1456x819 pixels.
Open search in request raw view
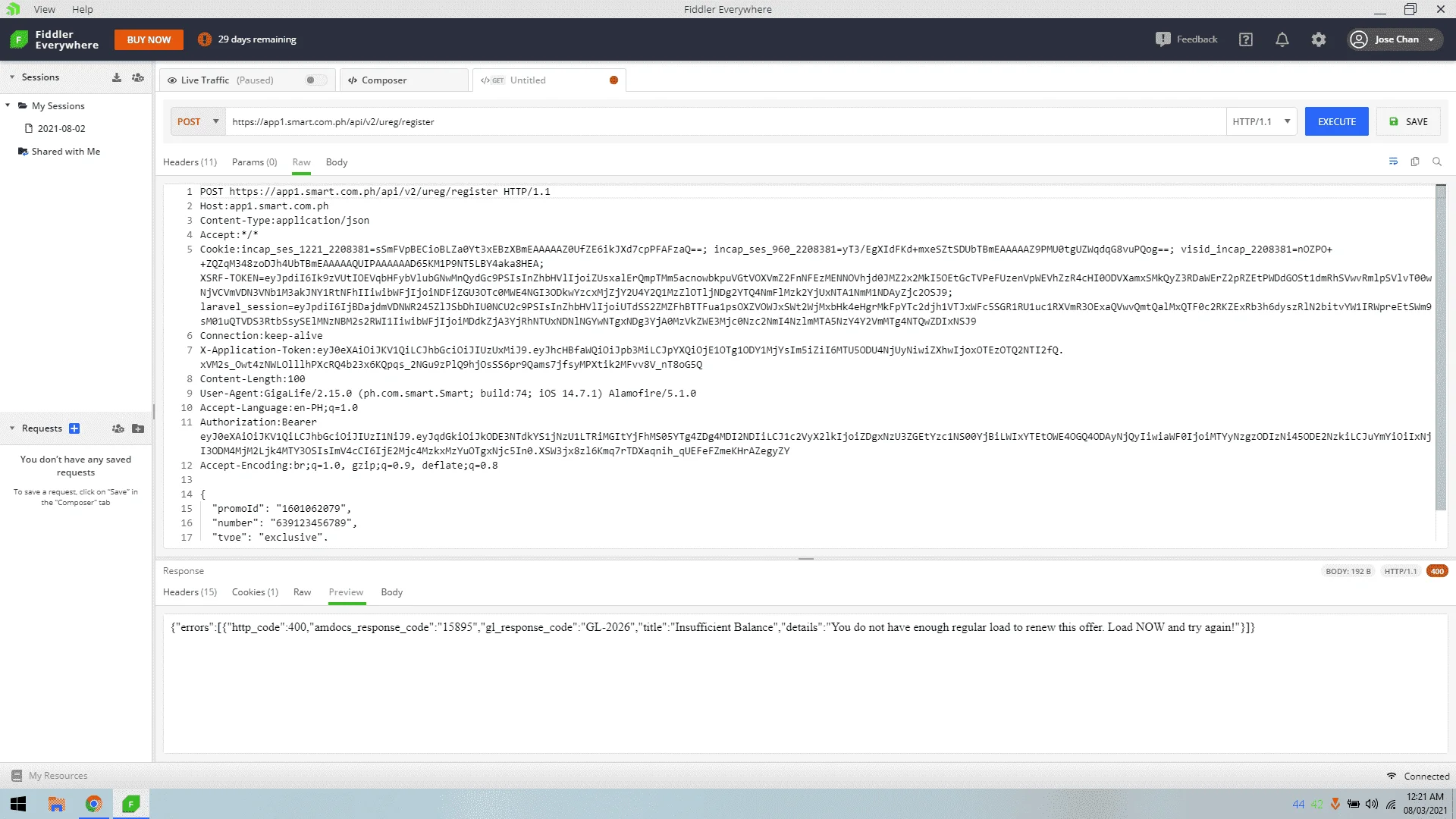(1436, 162)
